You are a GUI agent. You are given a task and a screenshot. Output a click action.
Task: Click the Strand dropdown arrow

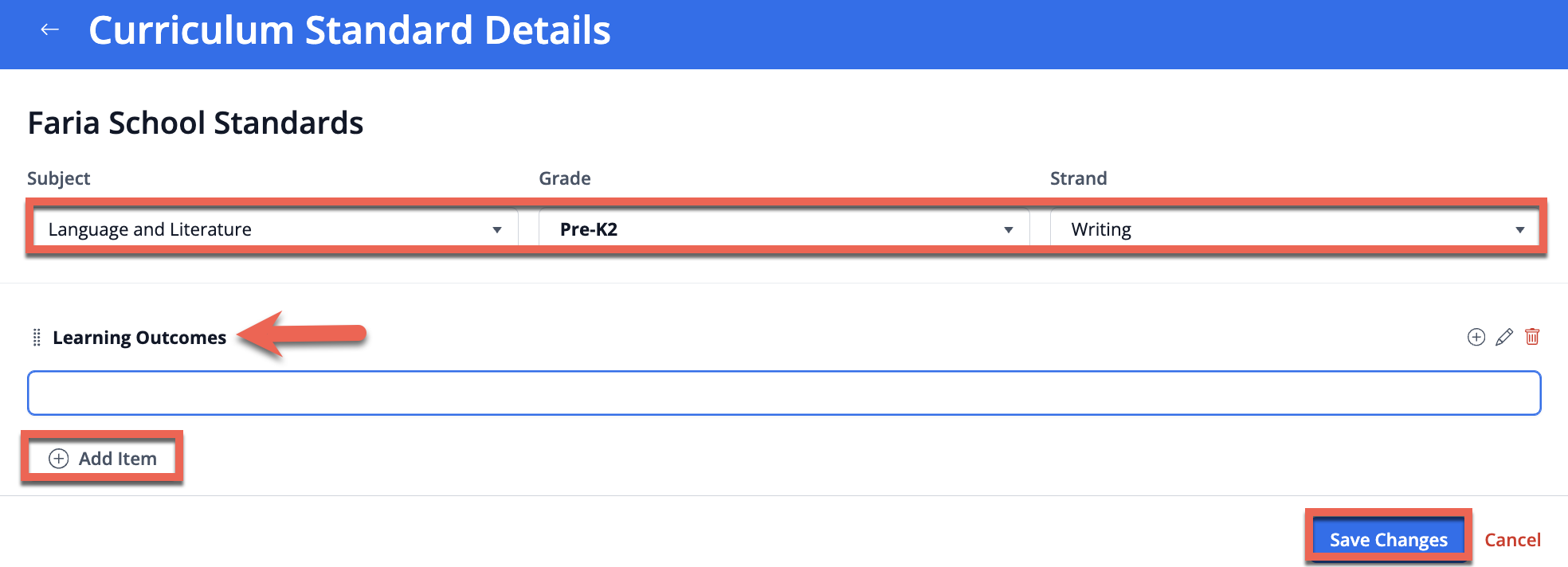tap(1519, 230)
